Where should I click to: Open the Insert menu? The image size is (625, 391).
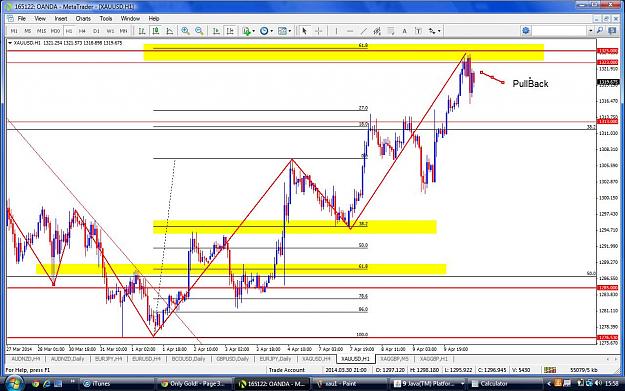click(x=61, y=19)
